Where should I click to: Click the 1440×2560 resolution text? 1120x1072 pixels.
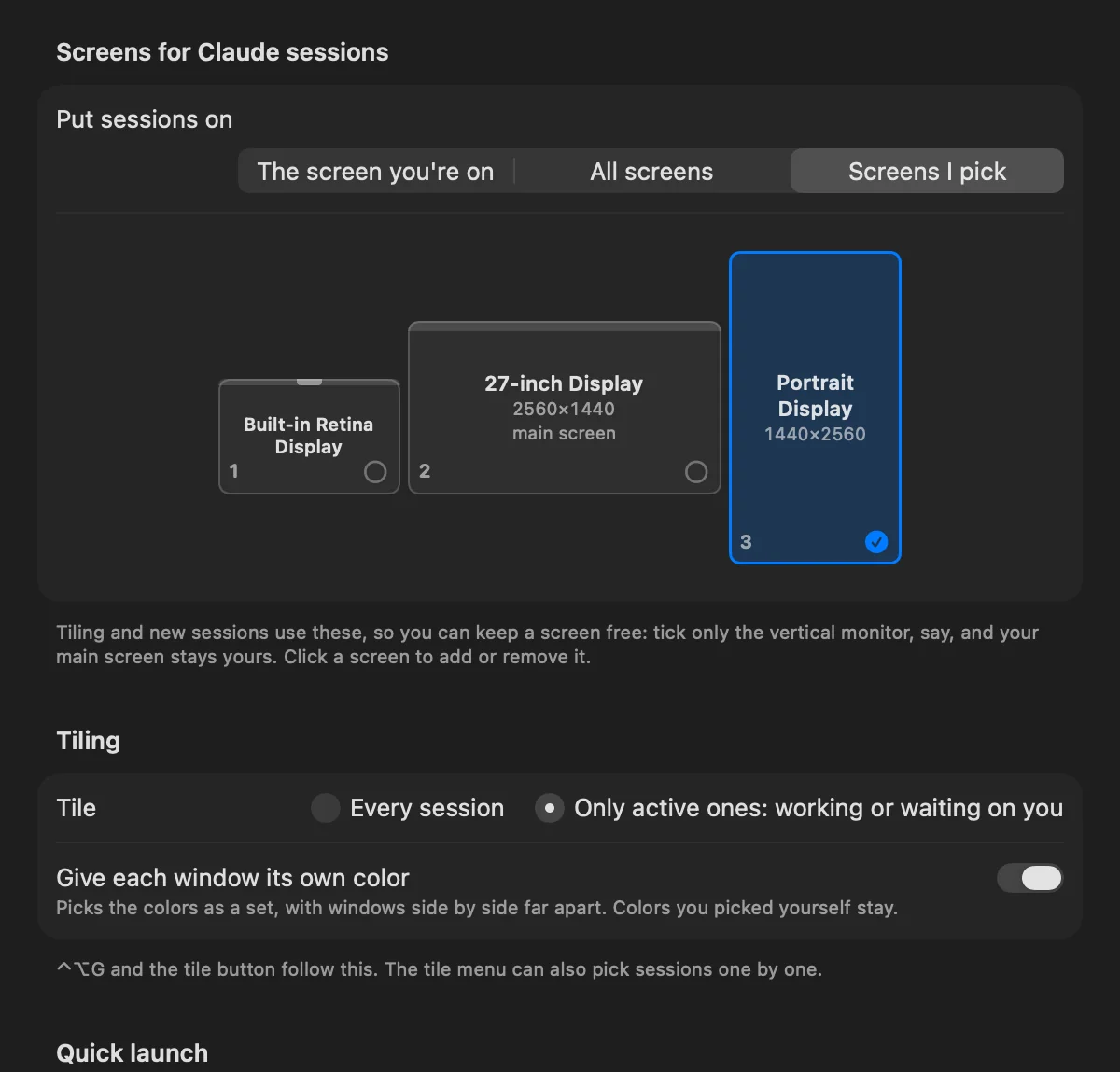[x=815, y=434]
